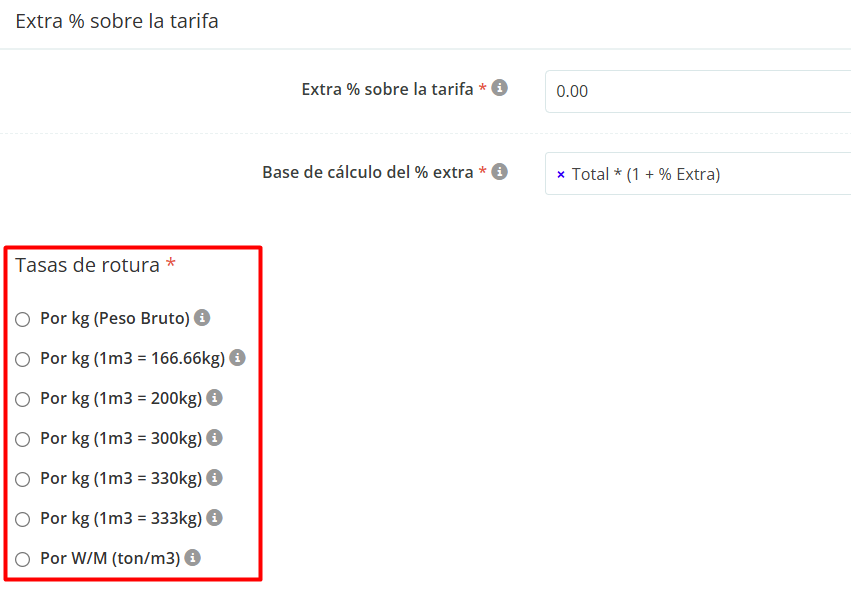Click info icon beside 1m3 = 200kg option
Image resolution: width=851 pixels, height=591 pixels.
pos(214,398)
